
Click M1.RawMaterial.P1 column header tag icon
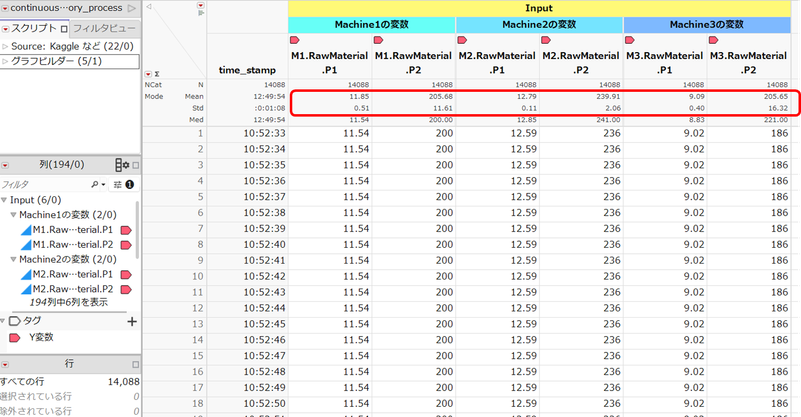(295, 40)
